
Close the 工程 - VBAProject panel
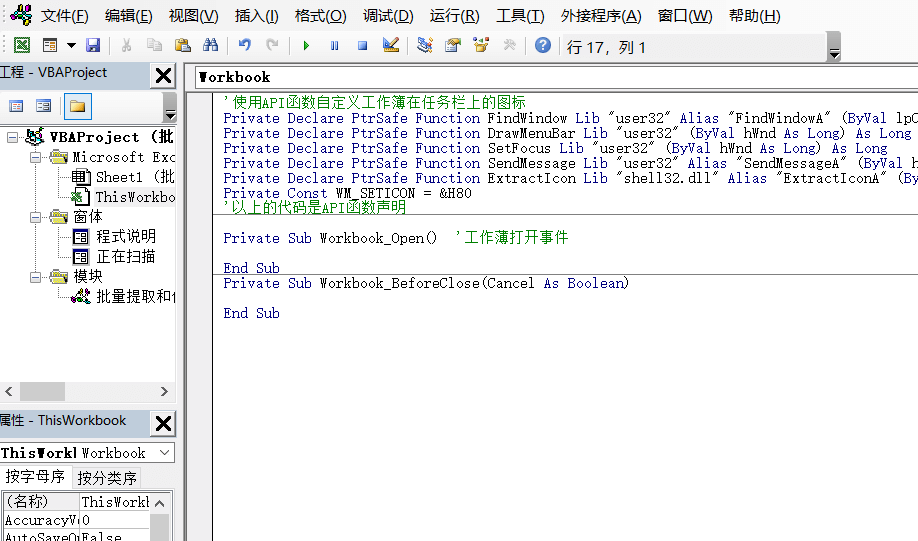pyautogui.click(x=163, y=75)
